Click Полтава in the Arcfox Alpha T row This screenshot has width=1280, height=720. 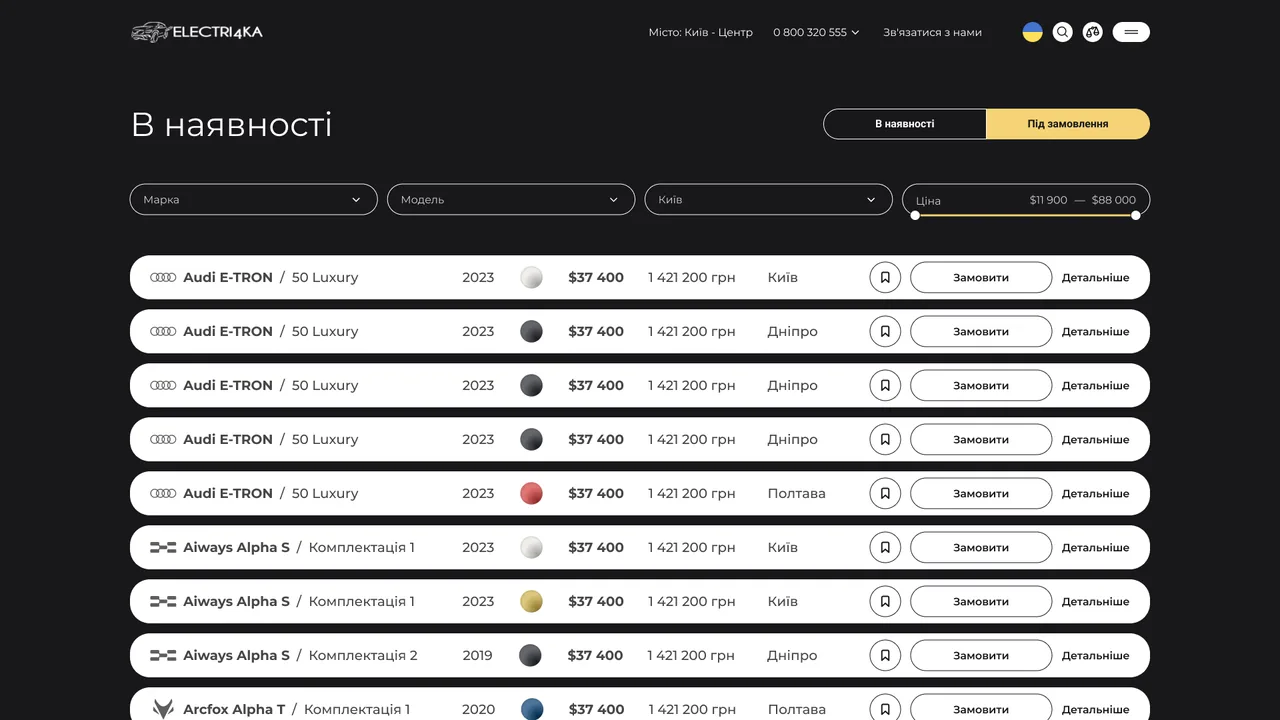click(796, 709)
